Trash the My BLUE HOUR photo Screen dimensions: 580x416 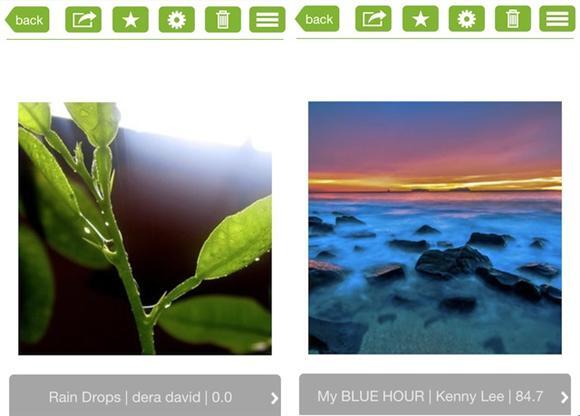tap(513, 18)
